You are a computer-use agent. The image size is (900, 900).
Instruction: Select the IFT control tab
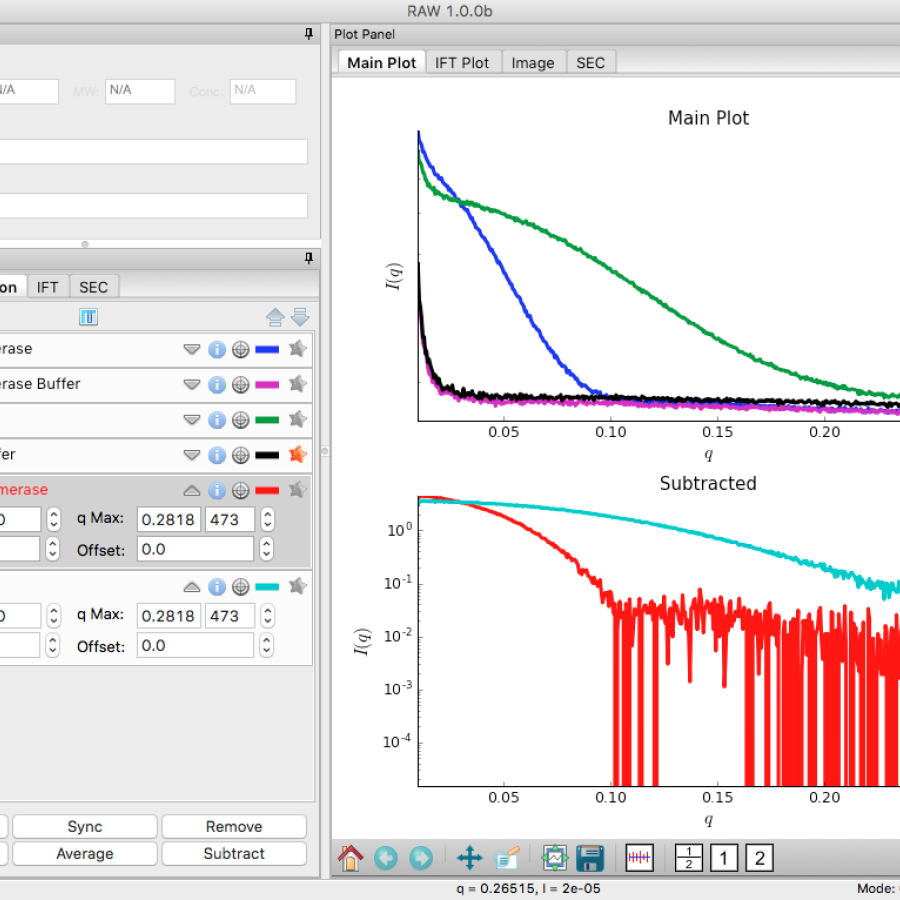[x=48, y=287]
